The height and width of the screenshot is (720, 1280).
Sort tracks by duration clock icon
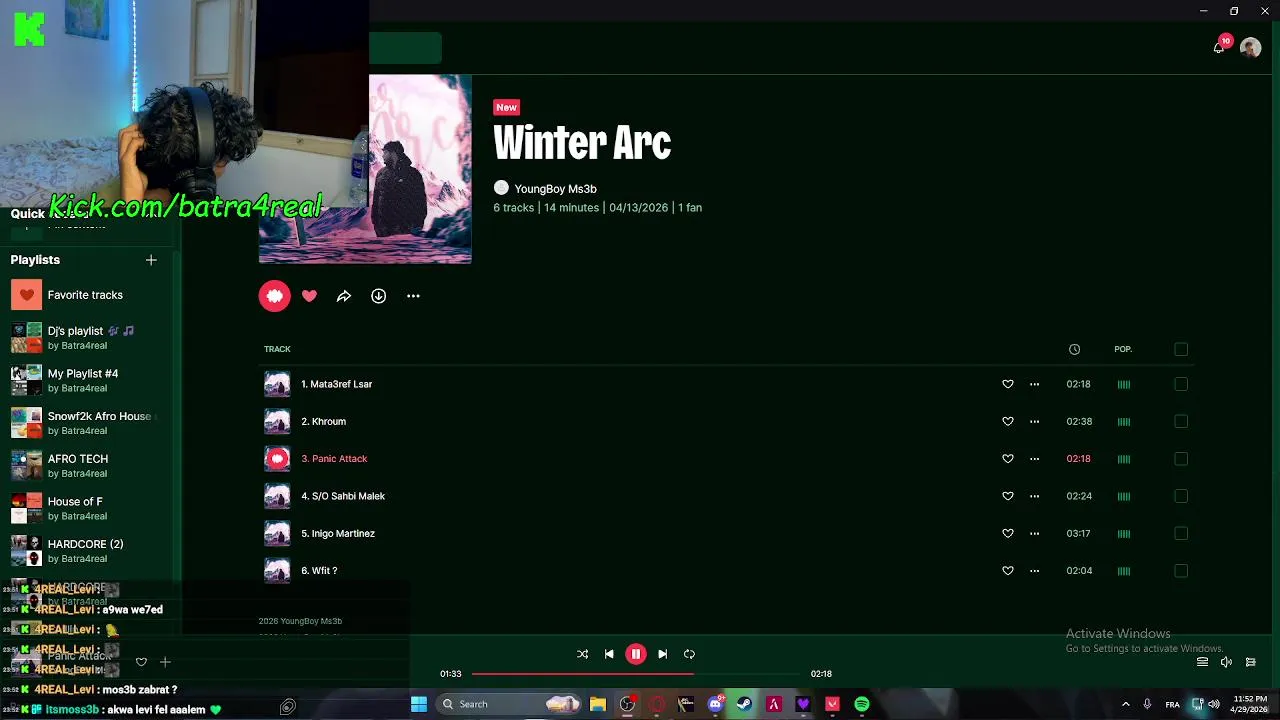coord(1074,349)
